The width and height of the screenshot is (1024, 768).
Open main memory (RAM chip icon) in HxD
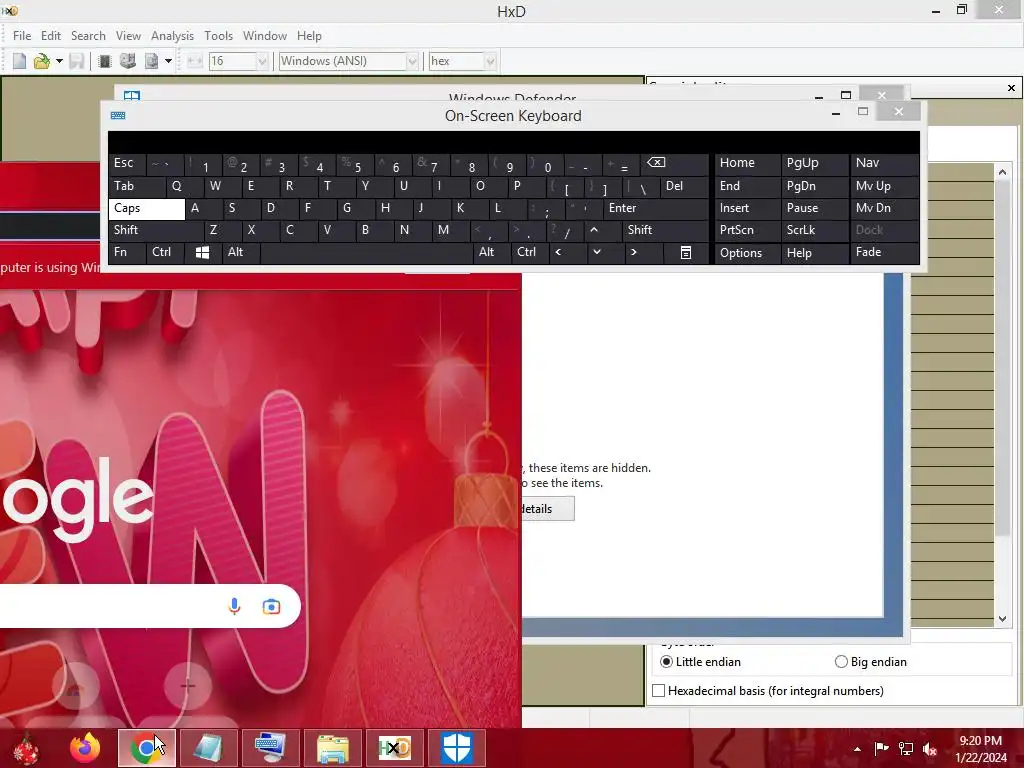pyautogui.click(x=104, y=61)
